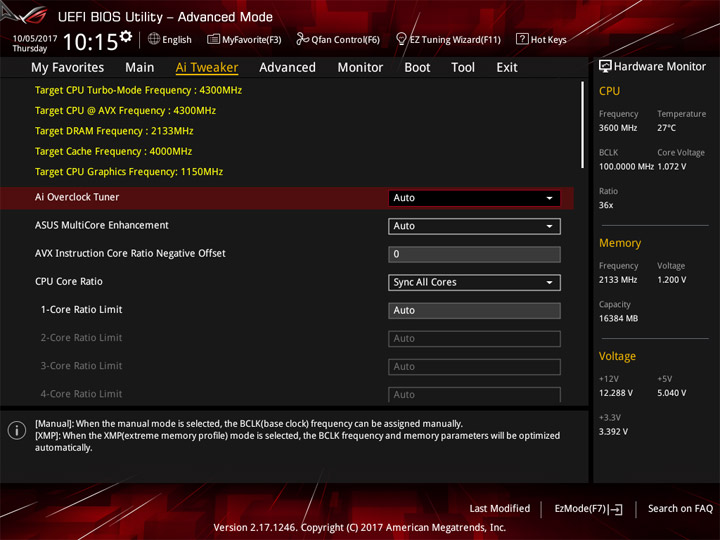Image resolution: width=720 pixels, height=540 pixels.
Task: Select the Ai Tweaker tab
Action: 207,68
